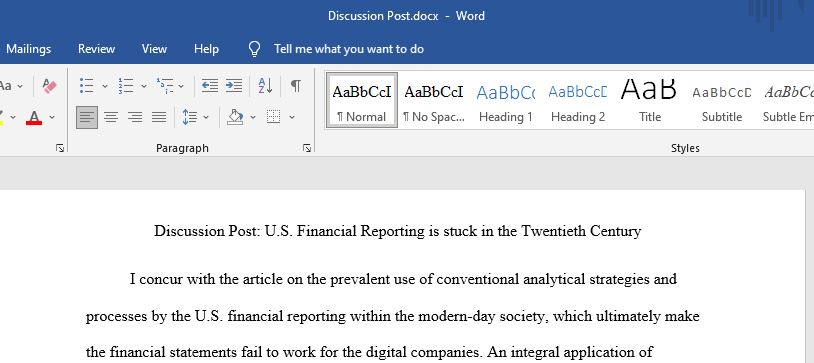Center the paragraph text
Viewport: 814px width, 363px height.
click(x=111, y=117)
